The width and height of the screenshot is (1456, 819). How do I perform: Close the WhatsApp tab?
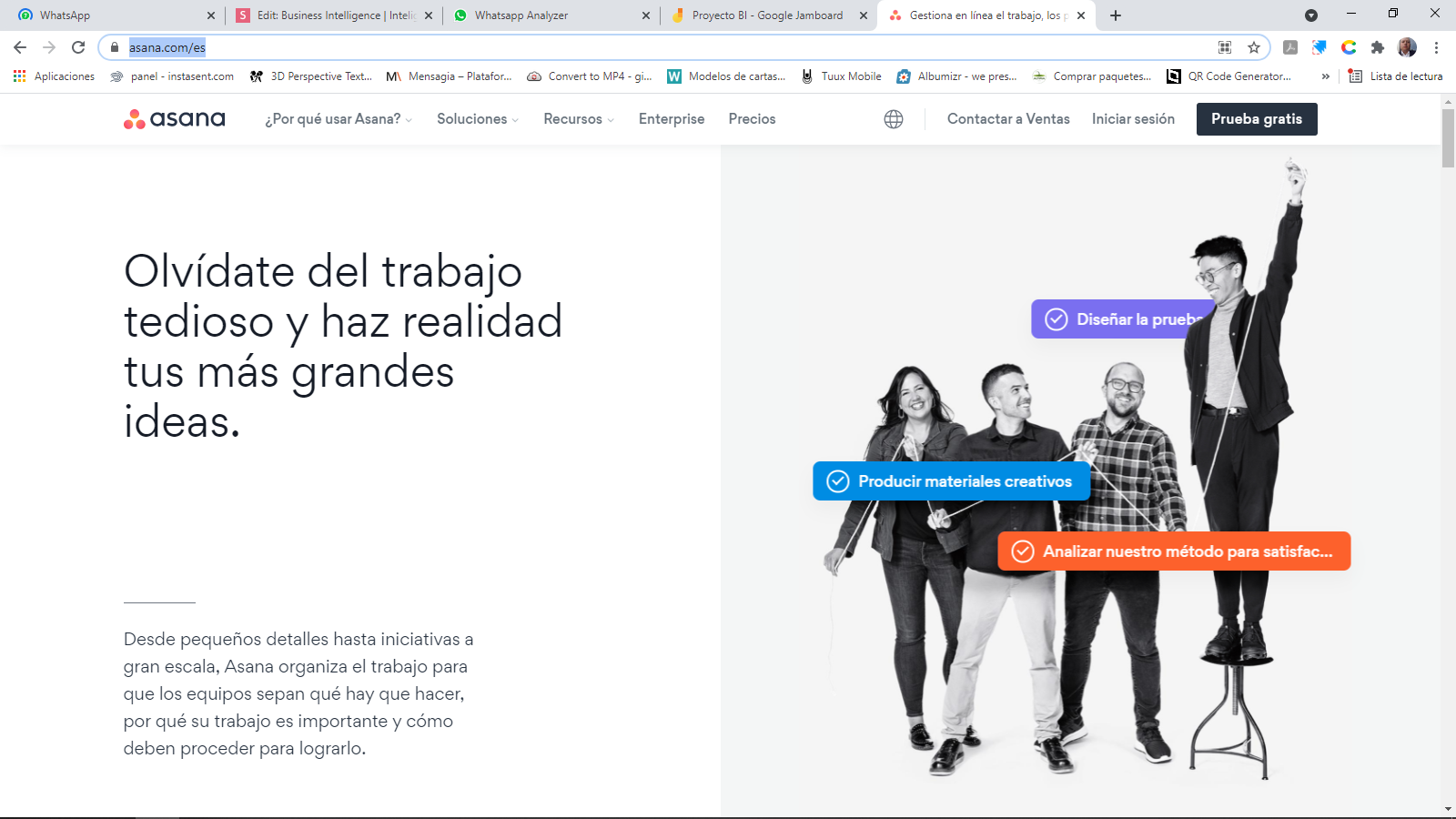click(211, 15)
